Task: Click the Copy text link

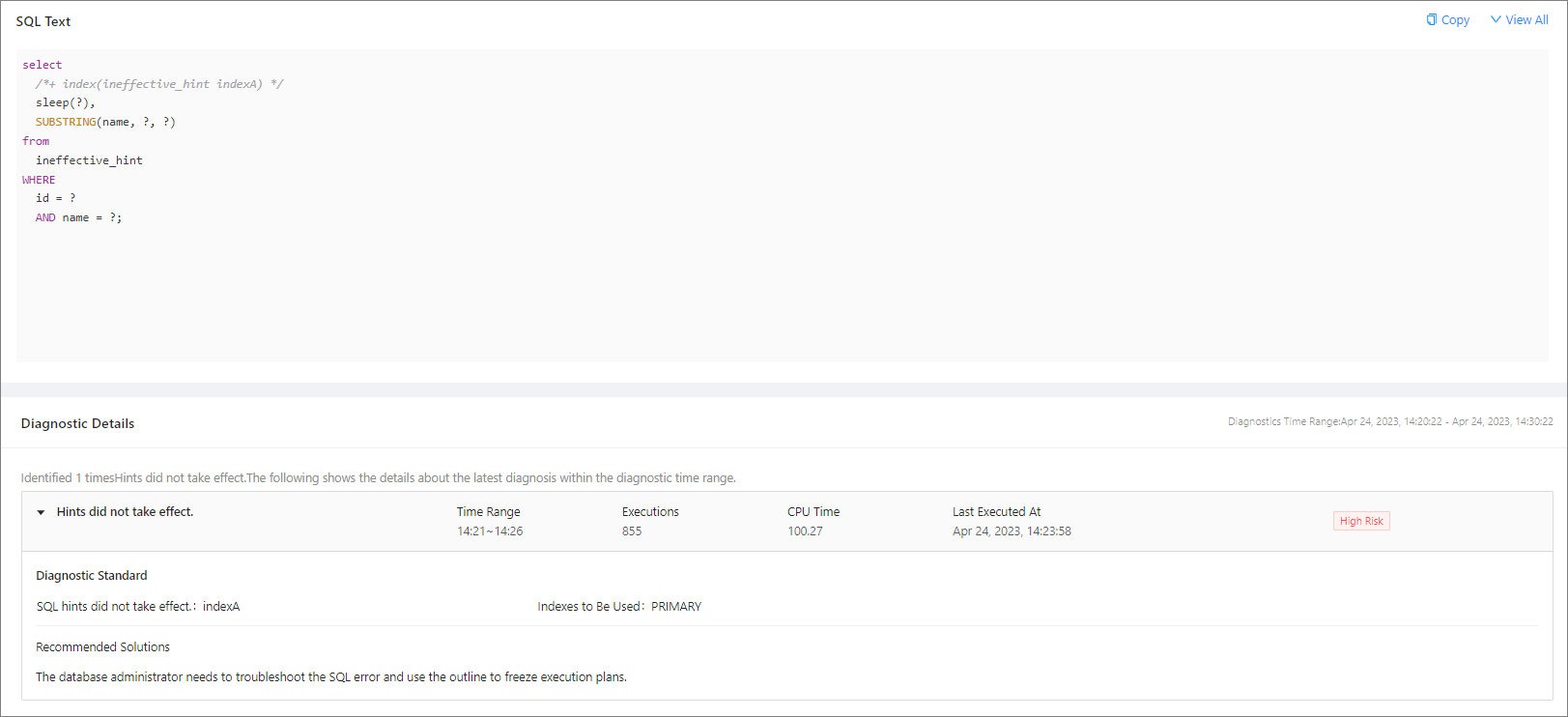Action: click(x=1455, y=20)
